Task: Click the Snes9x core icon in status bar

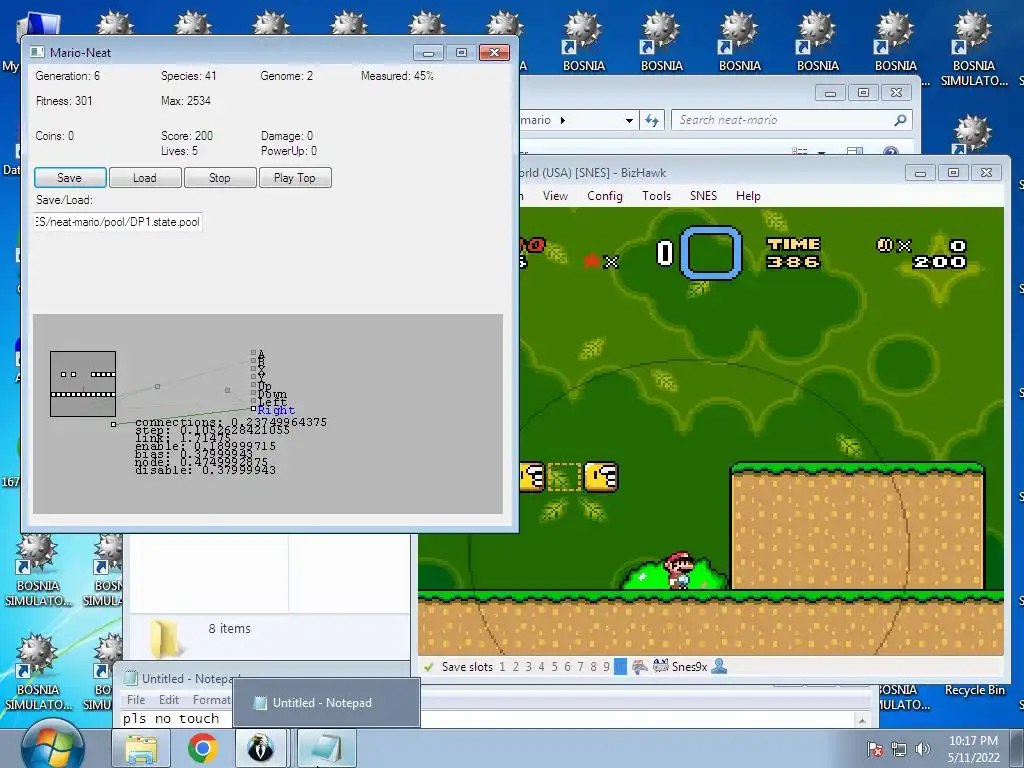Action: (660, 667)
